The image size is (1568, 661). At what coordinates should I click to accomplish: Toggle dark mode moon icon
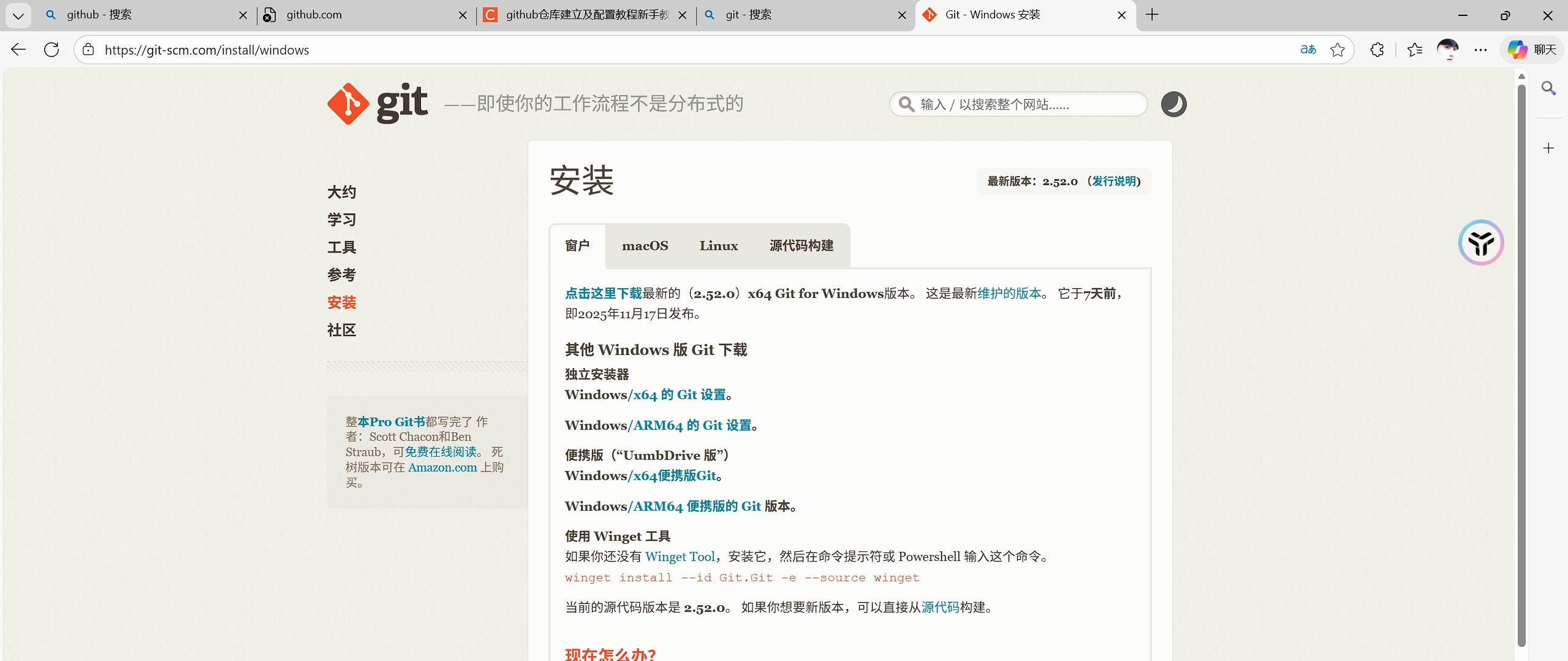pos(1173,104)
